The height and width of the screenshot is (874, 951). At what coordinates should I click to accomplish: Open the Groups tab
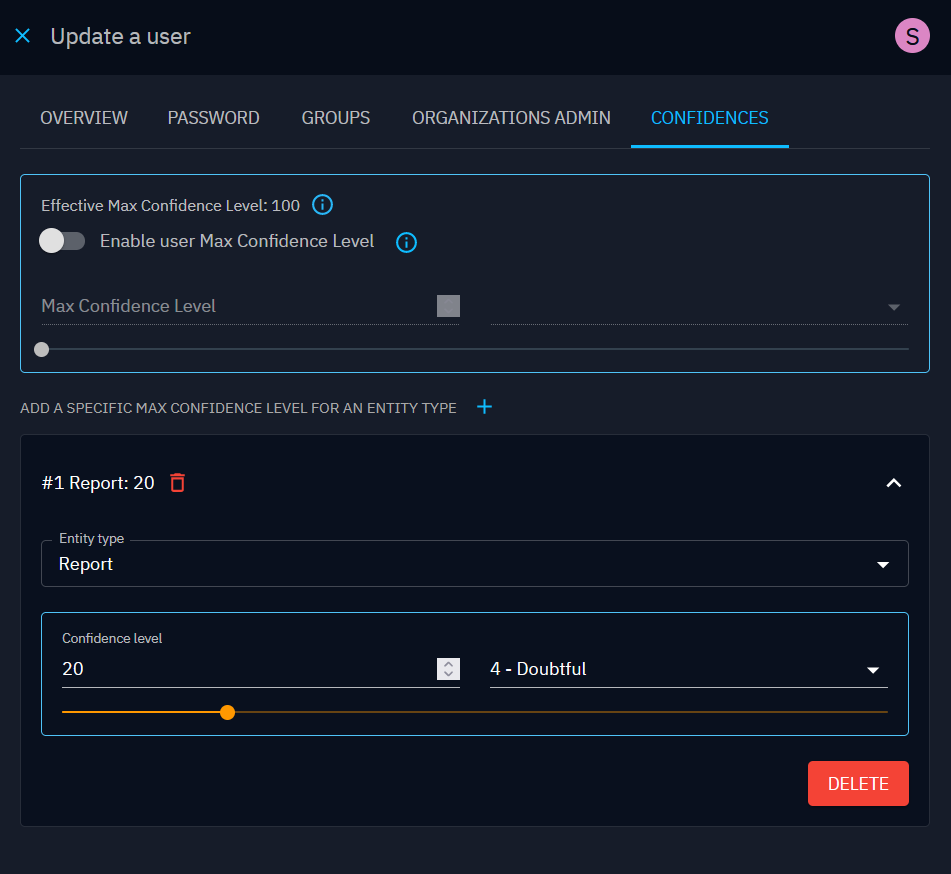(336, 118)
